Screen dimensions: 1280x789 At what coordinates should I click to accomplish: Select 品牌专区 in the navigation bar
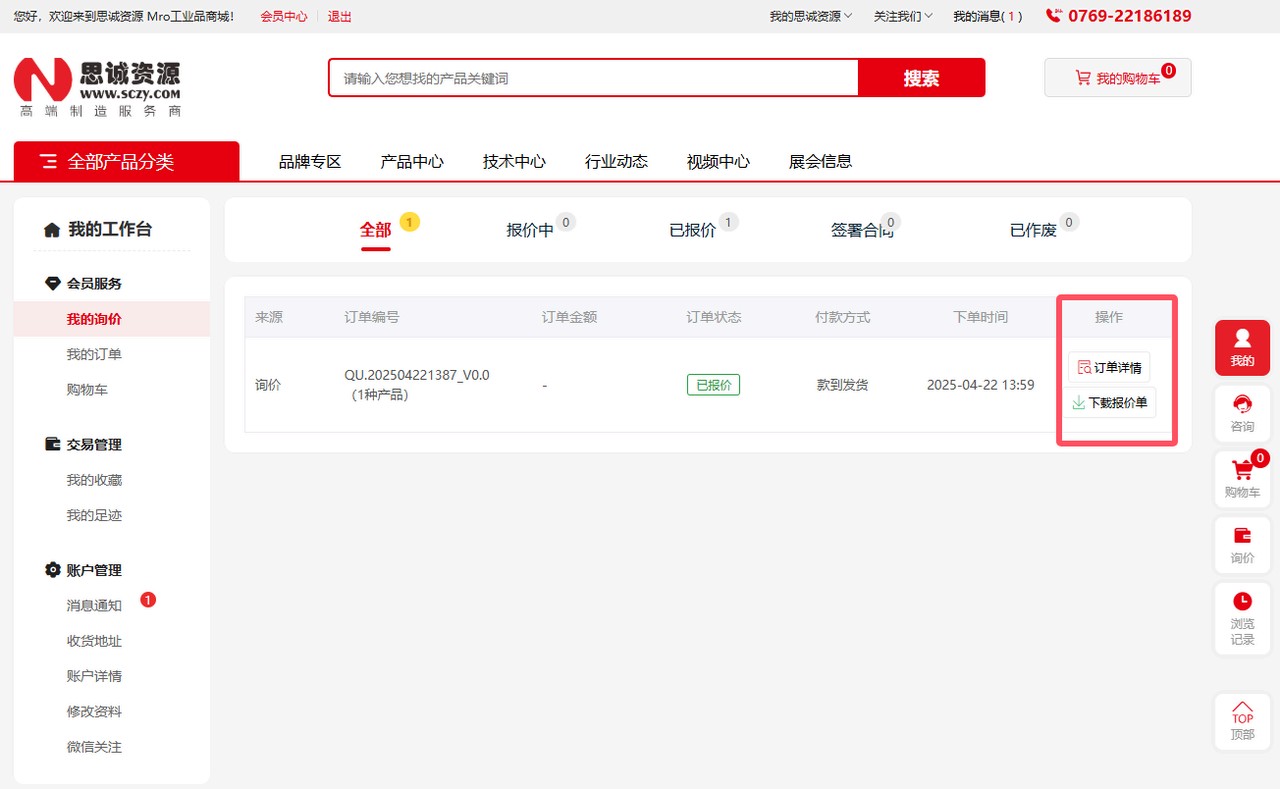(310, 162)
